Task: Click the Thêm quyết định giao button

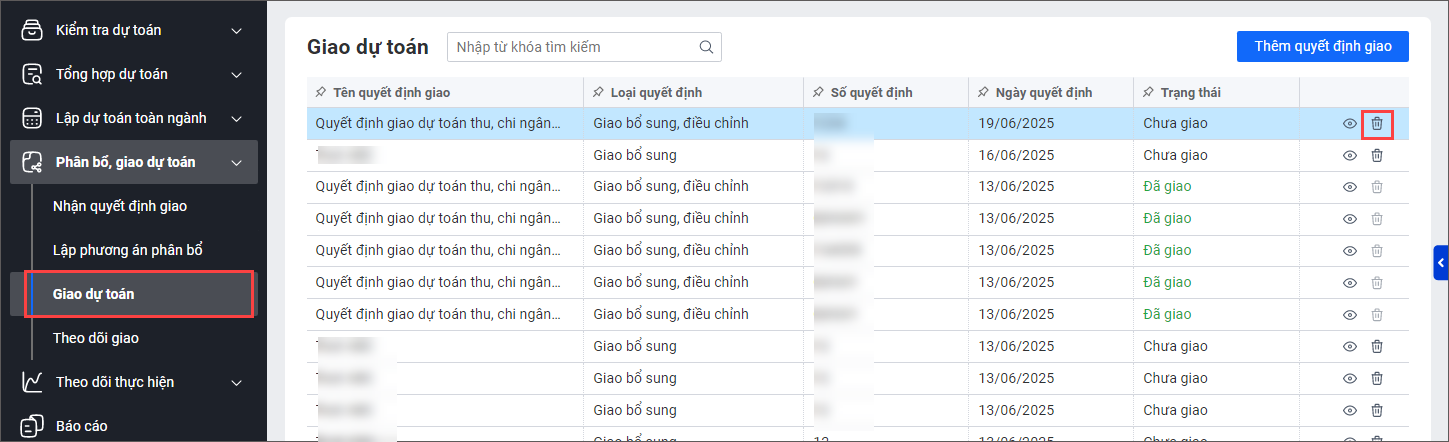Action: [1322, 46]
